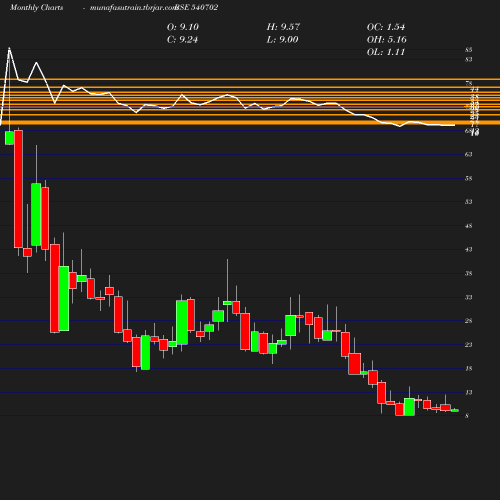Click the tallest red candlestick near chart start

18,189
